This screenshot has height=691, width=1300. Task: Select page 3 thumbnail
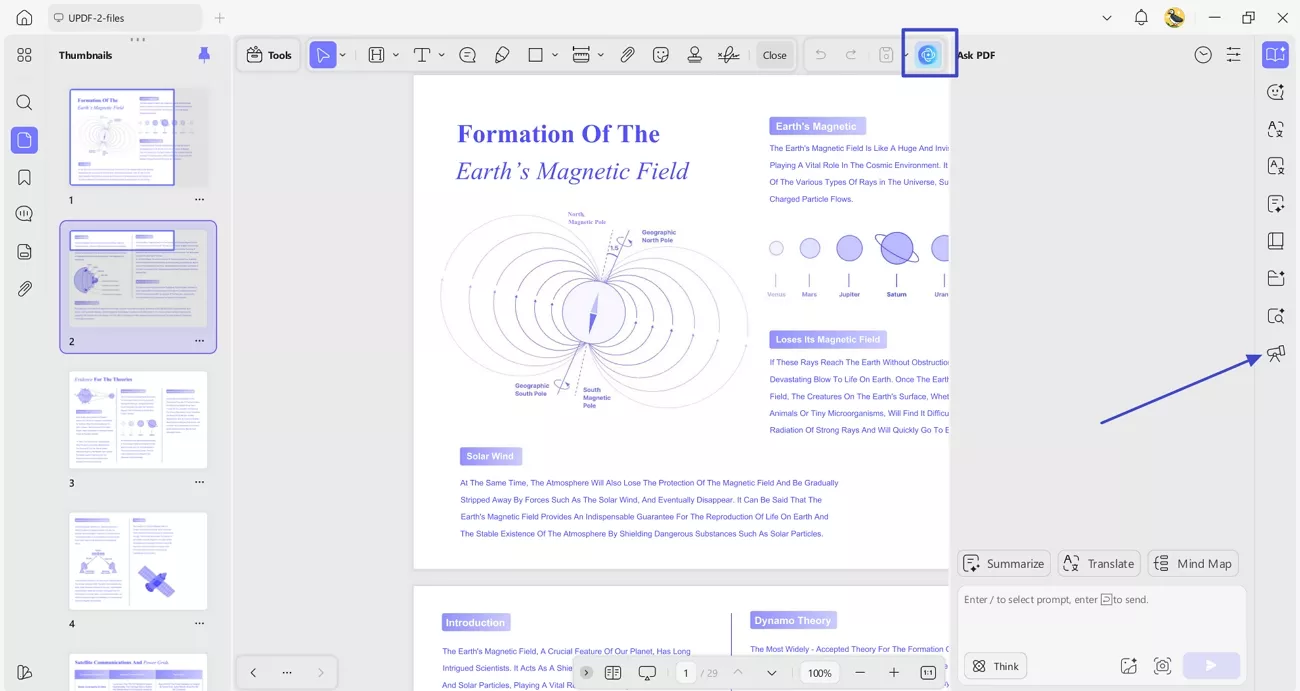click(138, 420)
